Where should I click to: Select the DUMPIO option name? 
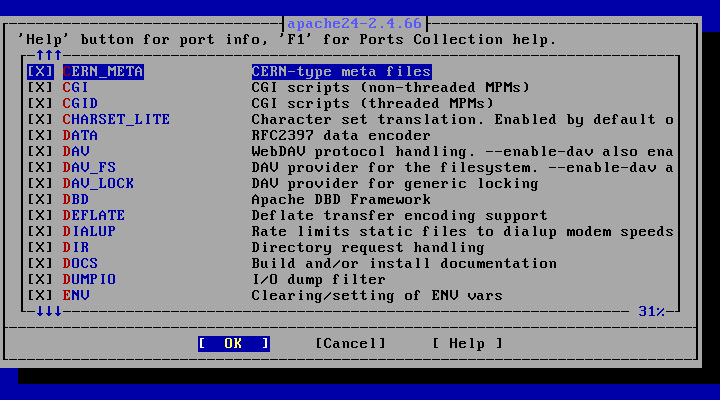90,280
